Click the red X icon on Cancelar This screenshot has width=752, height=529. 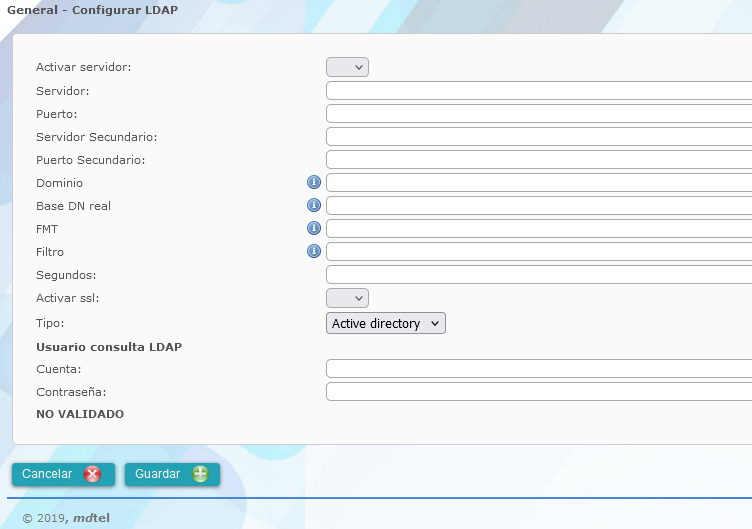coord(93,474)
